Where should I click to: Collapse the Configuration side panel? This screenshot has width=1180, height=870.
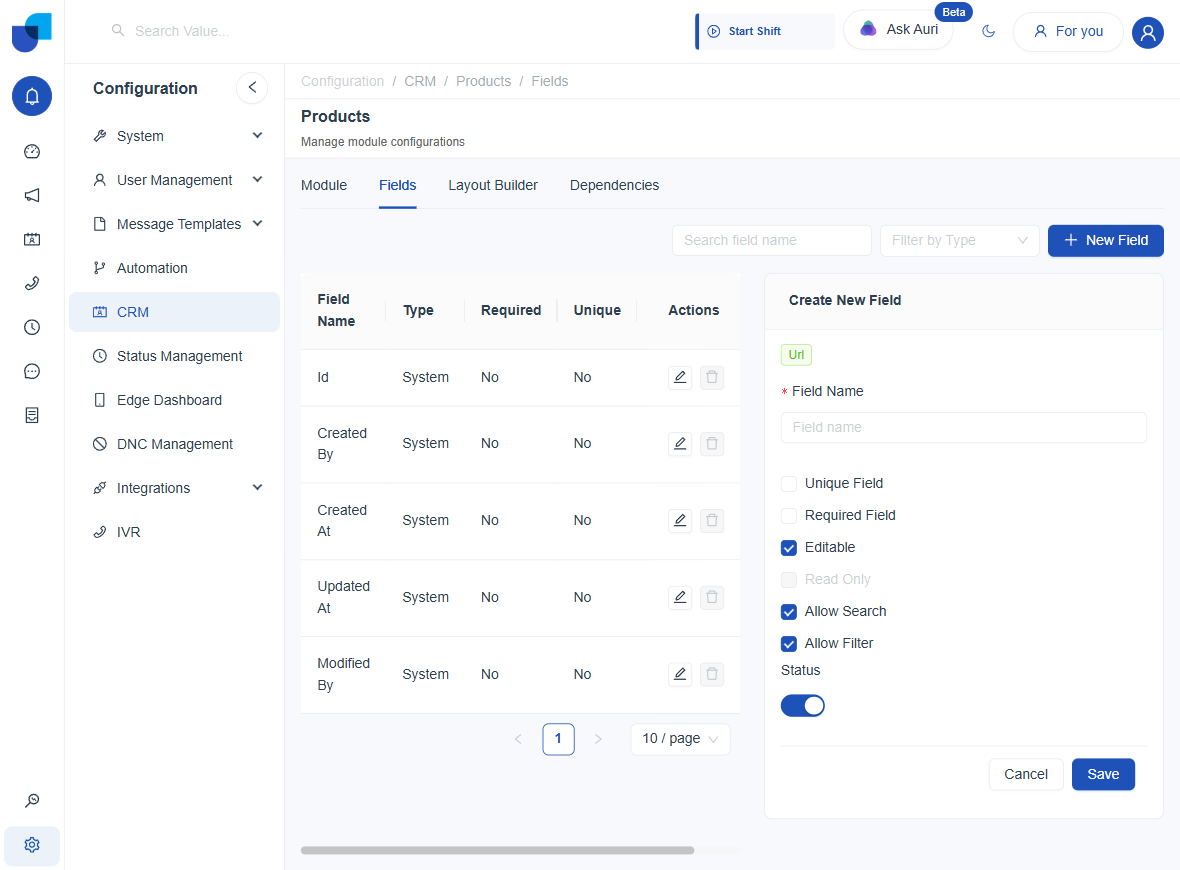pyautogui.click(x=252, y=87)
